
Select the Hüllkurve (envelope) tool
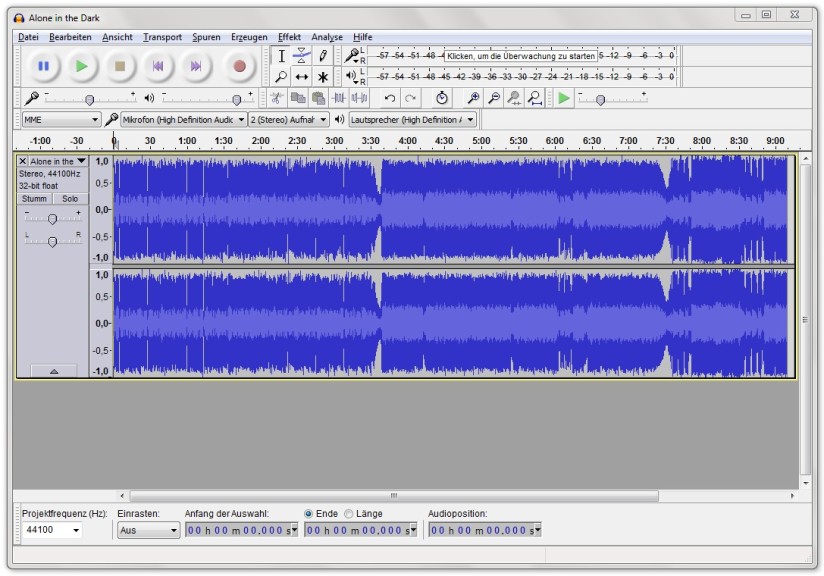[302, 55]
